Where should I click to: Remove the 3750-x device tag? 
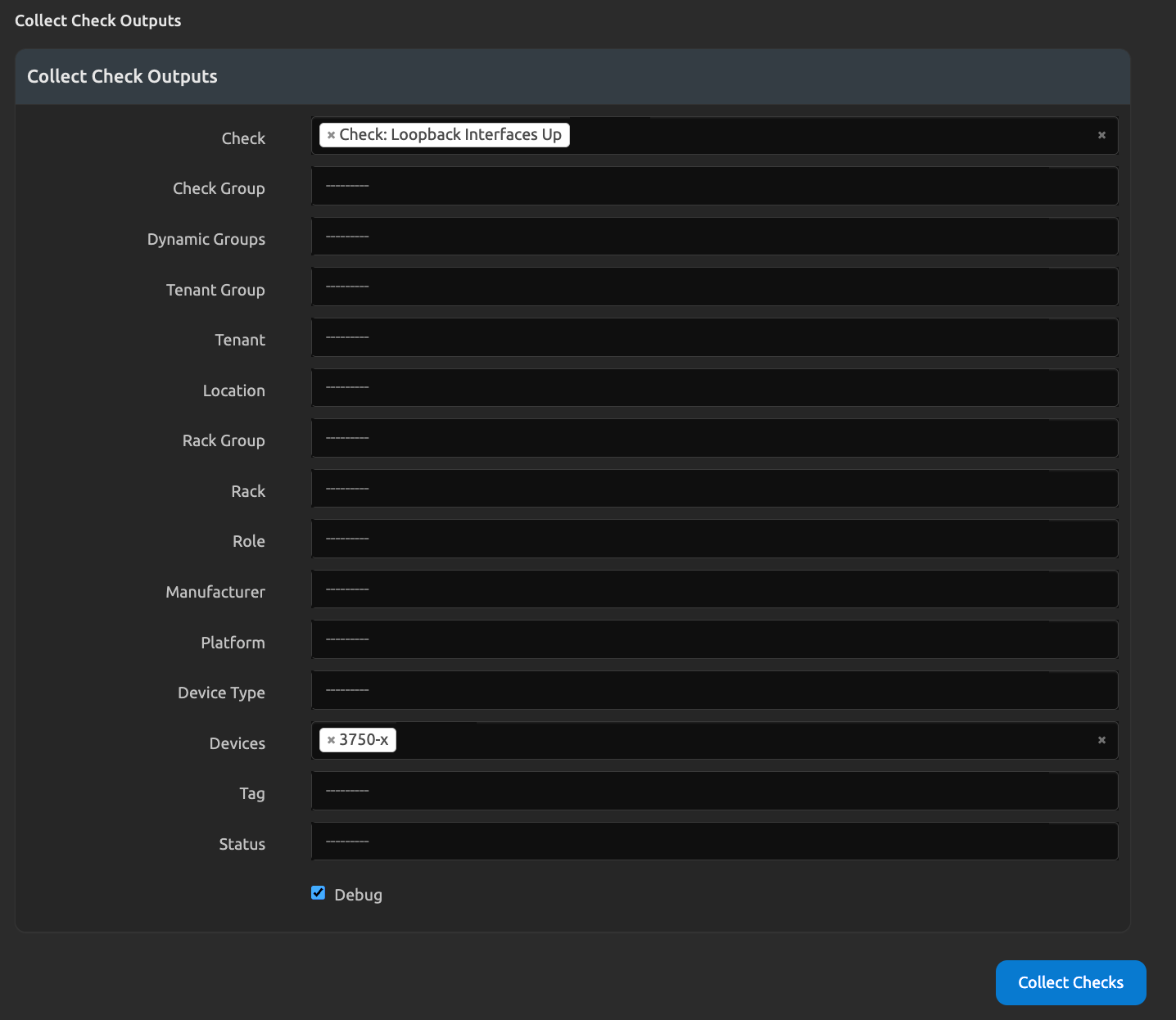point(331,740)
